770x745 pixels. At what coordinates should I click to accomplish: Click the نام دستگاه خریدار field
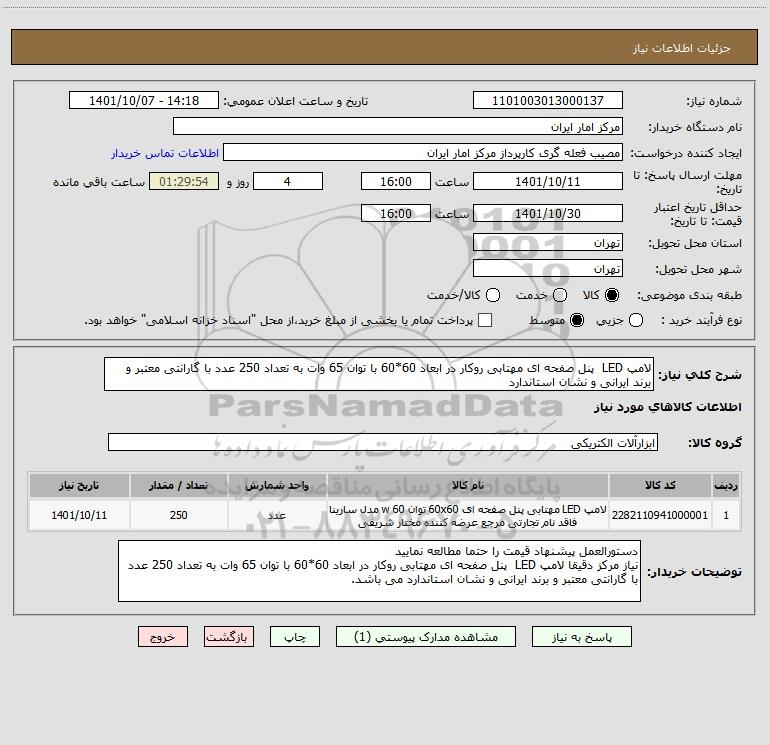[x=398, y=126]
